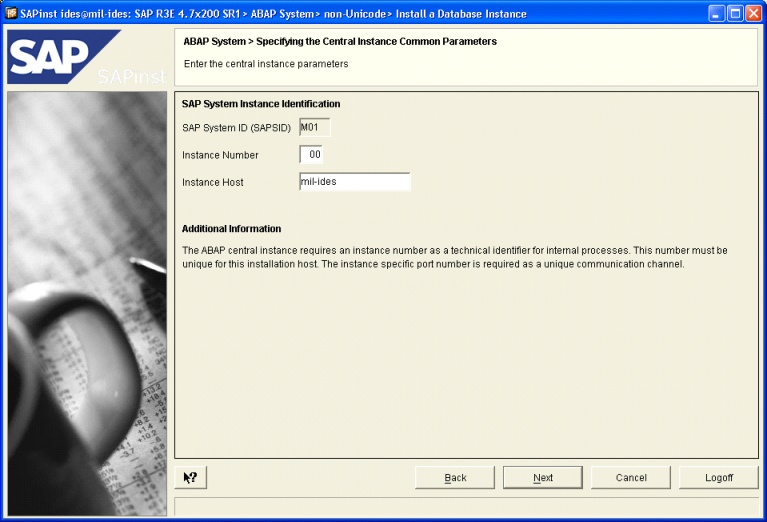Click the context help question mark button
This screenshot has width=767, height=522.
pos(191,478)
